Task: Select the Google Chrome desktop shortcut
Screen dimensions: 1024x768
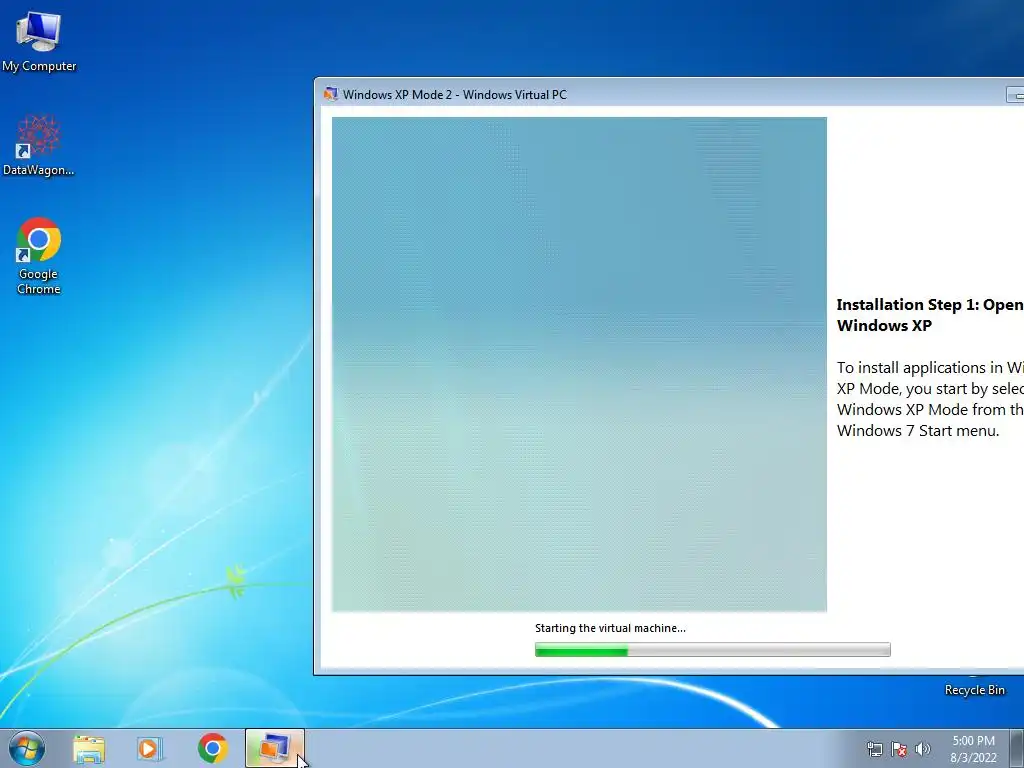Action: coord(39,256)
